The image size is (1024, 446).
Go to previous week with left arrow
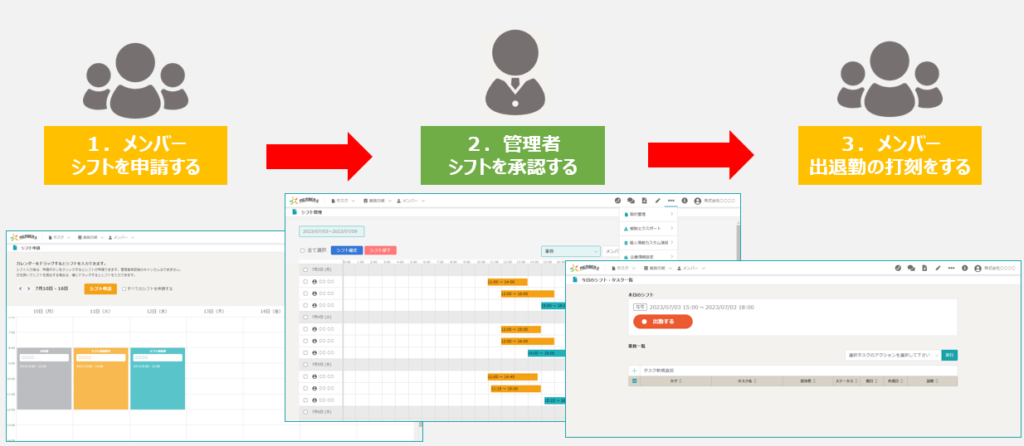[x=19, y=288]
